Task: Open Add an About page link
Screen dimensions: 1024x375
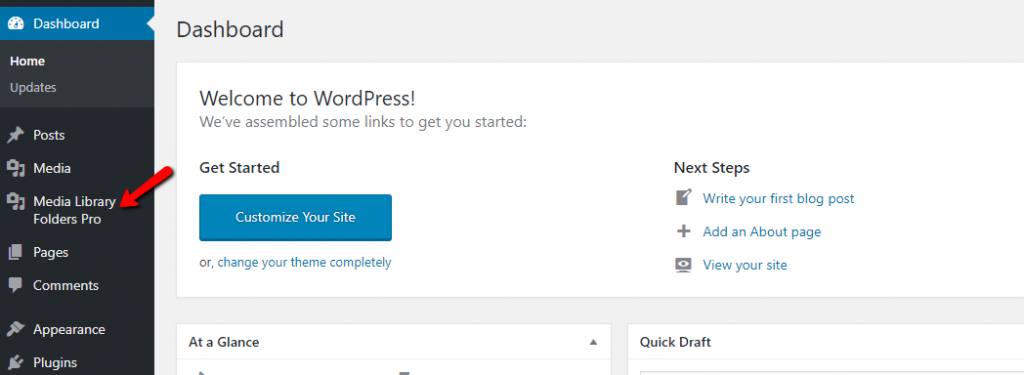Action: click(x=762, y=232)
